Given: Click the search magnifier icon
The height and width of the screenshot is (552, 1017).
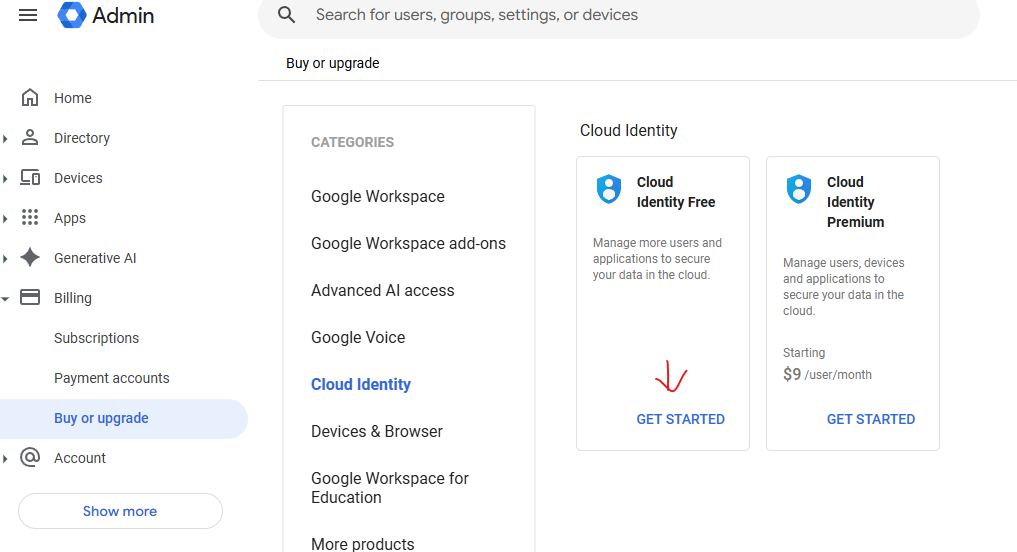Looking at the screenshot, I should (x=287, y=15).
